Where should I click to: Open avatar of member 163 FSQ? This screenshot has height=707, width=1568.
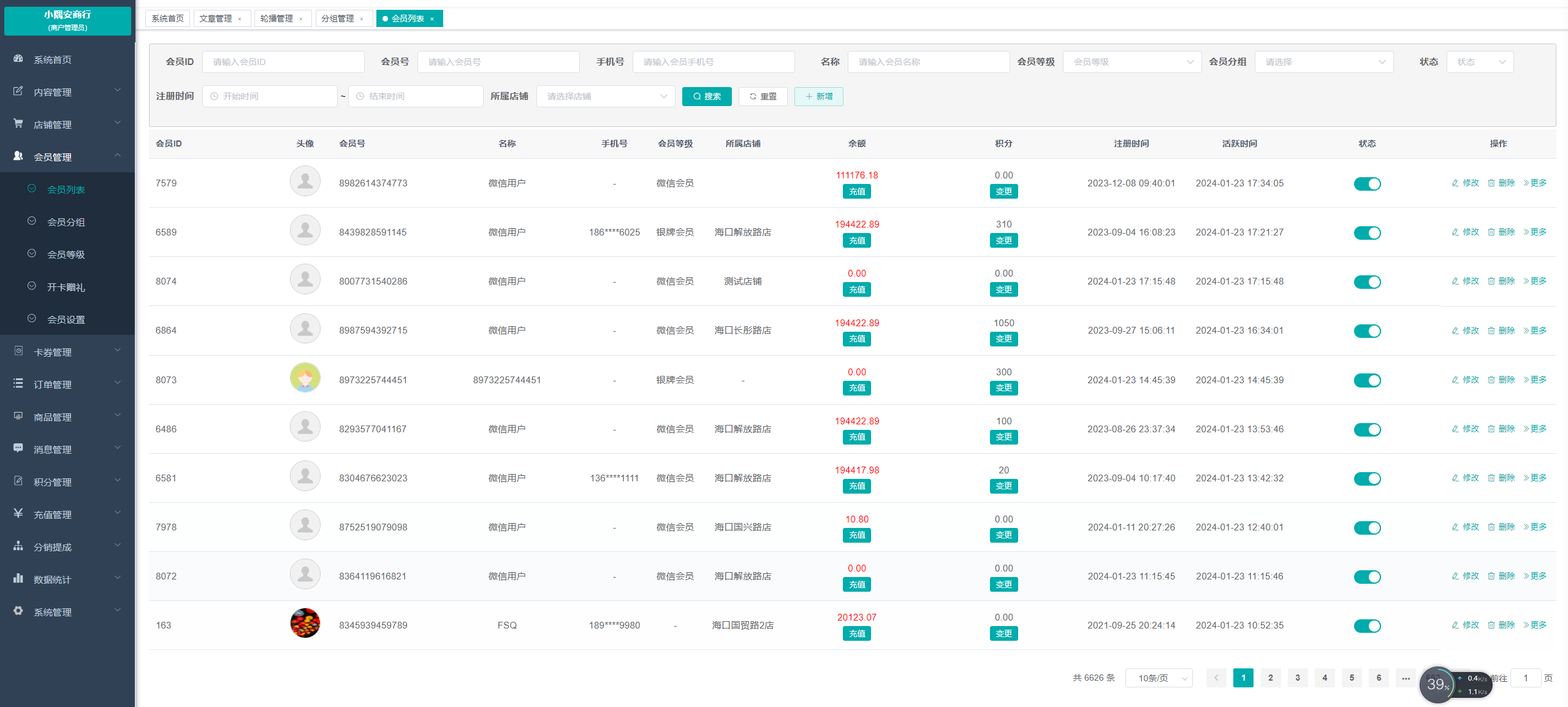(305, 623)
